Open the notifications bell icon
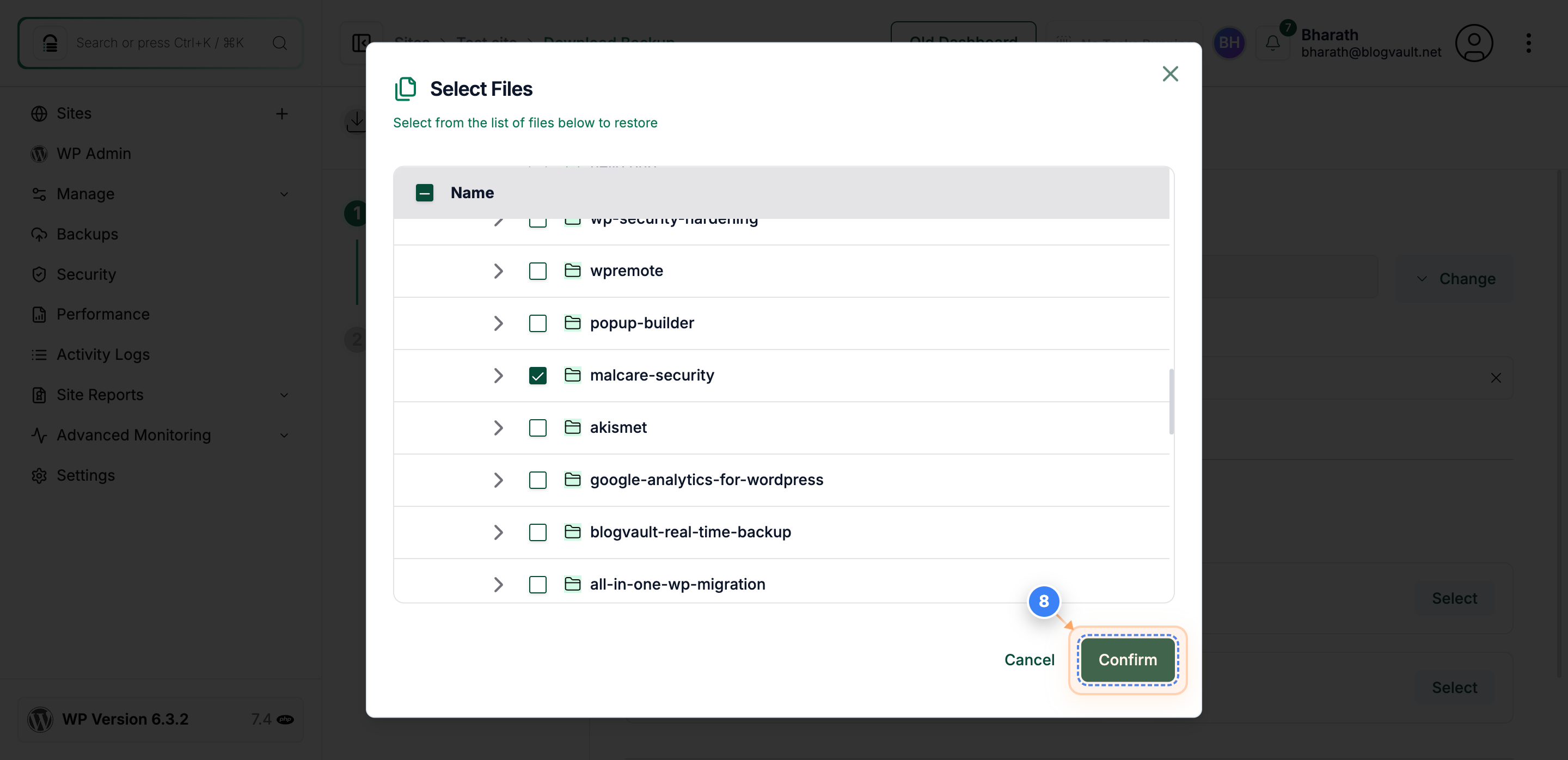The height and width of the screenshot is (760, 1568). (1273, 42)
